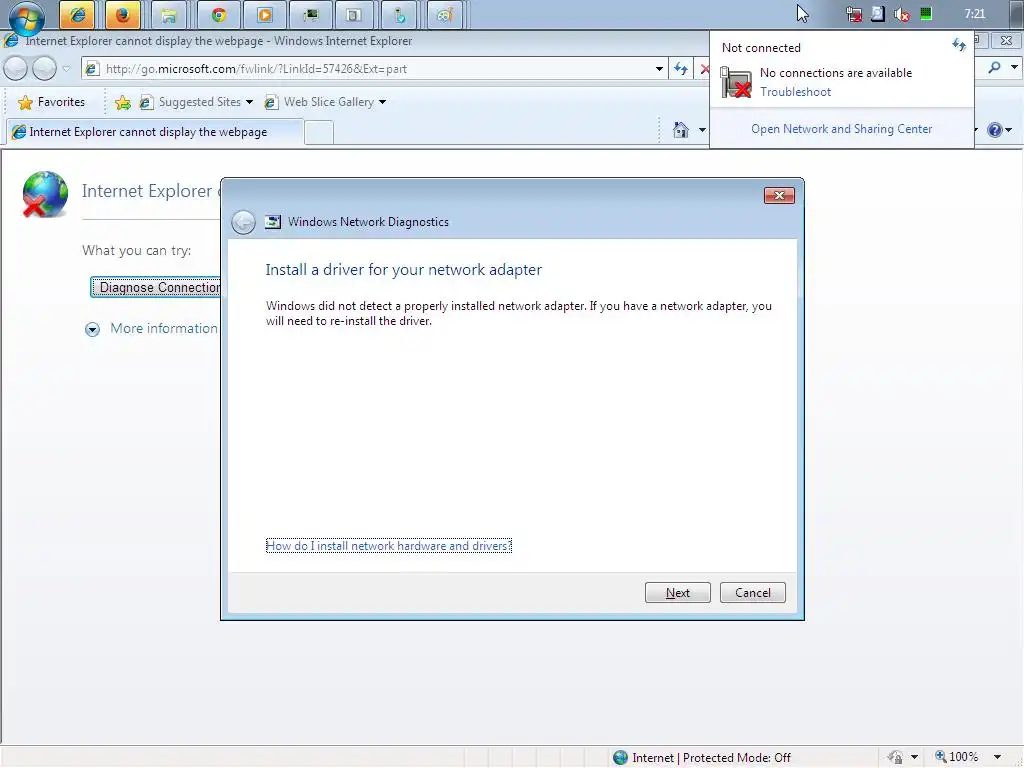
Task: Click the green task manager tray icon
Action: click(x=926, y=14)
